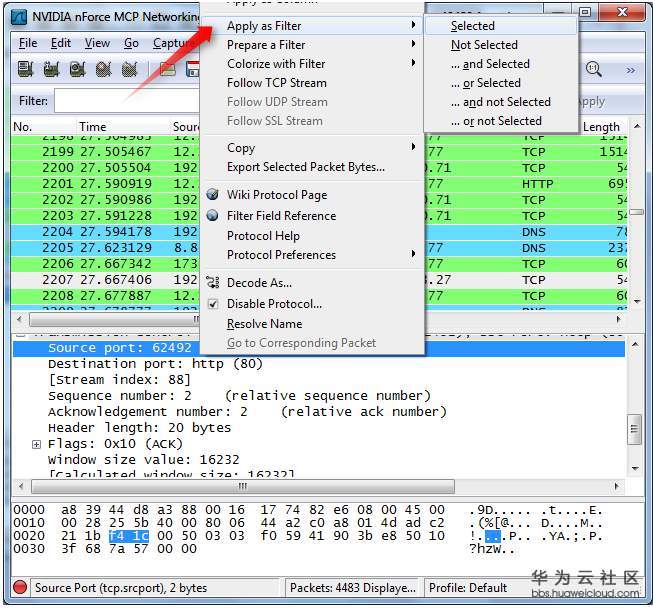
Task: Show hidden toolbar items via chevron
Action: (631, 70)
